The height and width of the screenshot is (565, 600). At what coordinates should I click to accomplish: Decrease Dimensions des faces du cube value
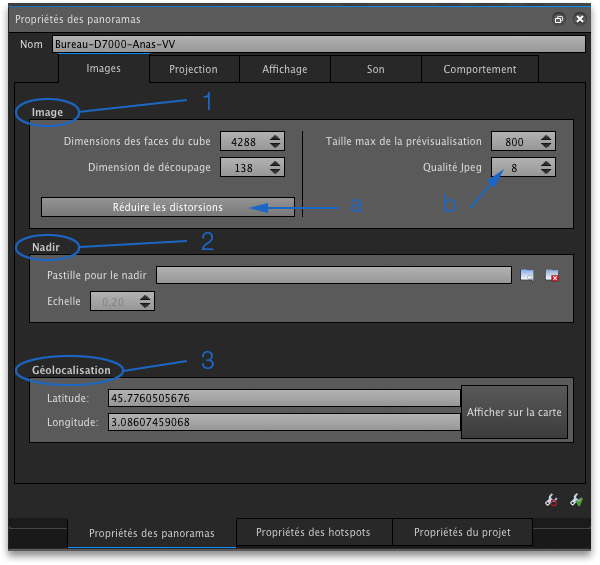[x=275, y=145]
